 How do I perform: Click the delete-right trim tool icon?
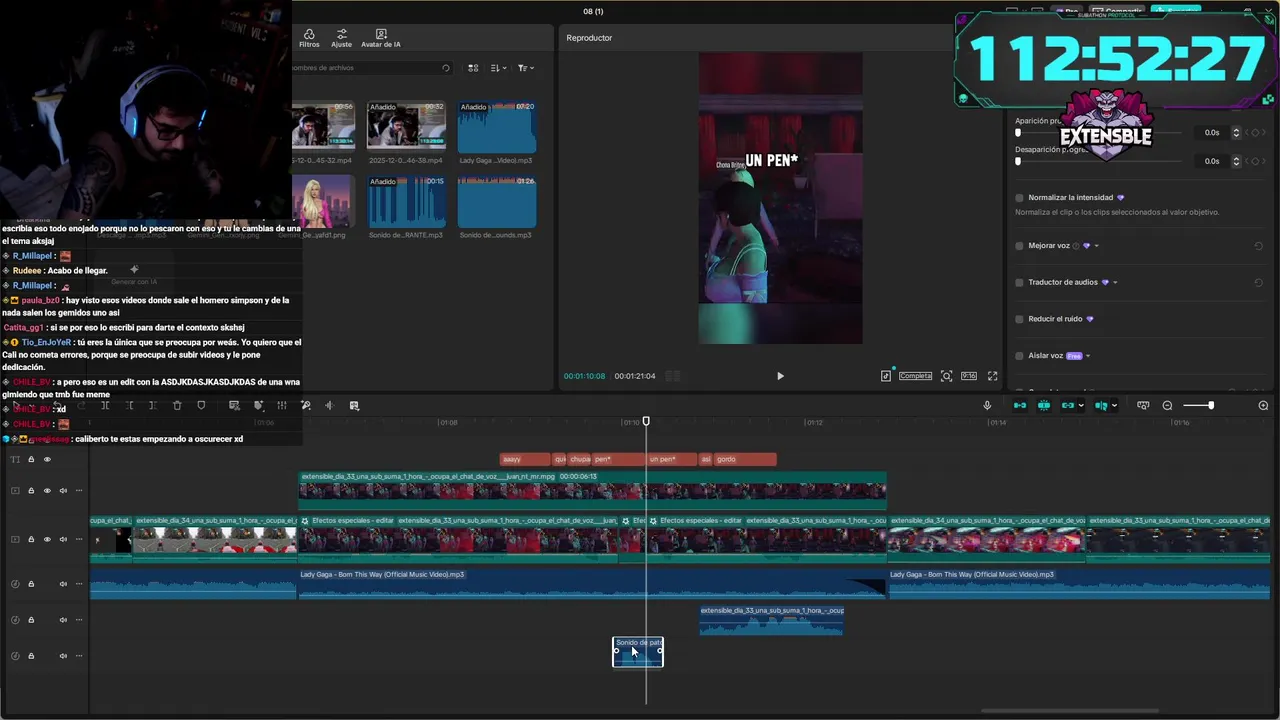click(152, 405)
